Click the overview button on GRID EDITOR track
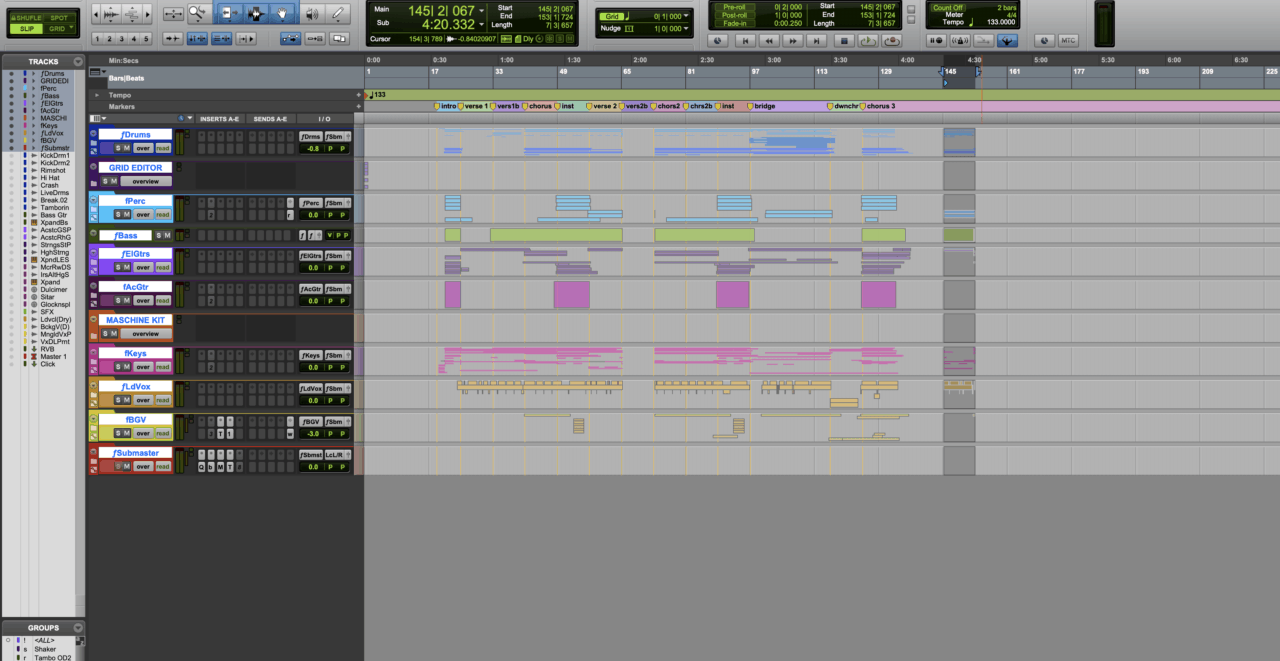1280x661 pixels. click(x=146, y=181)
